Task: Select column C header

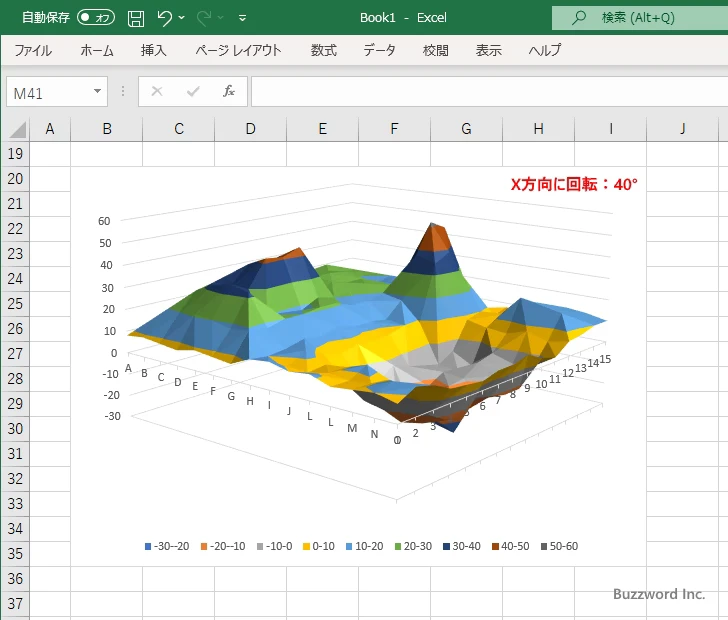Action: tap(179, 129)
